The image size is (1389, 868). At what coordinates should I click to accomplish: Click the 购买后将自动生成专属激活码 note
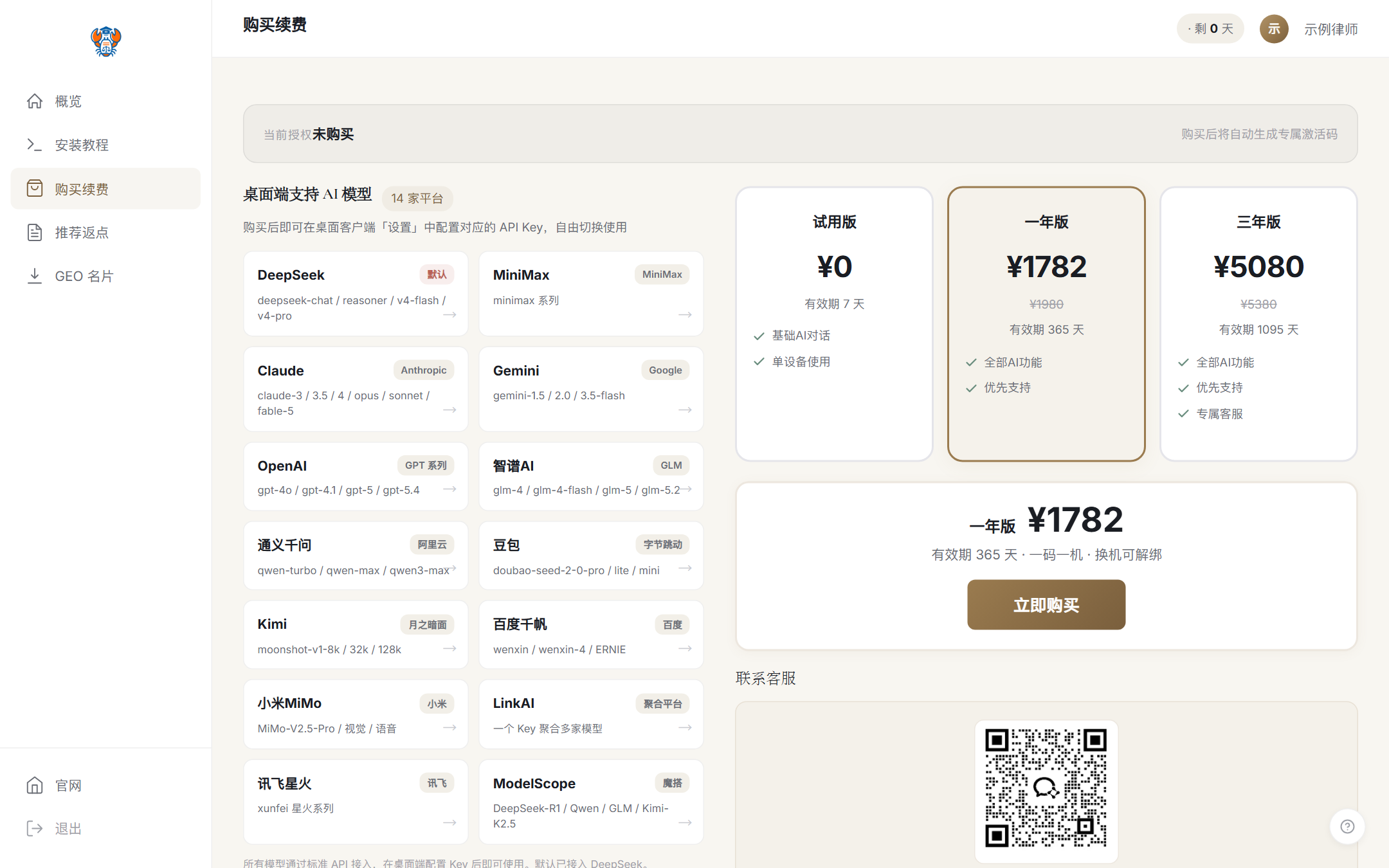(1259, 134)
